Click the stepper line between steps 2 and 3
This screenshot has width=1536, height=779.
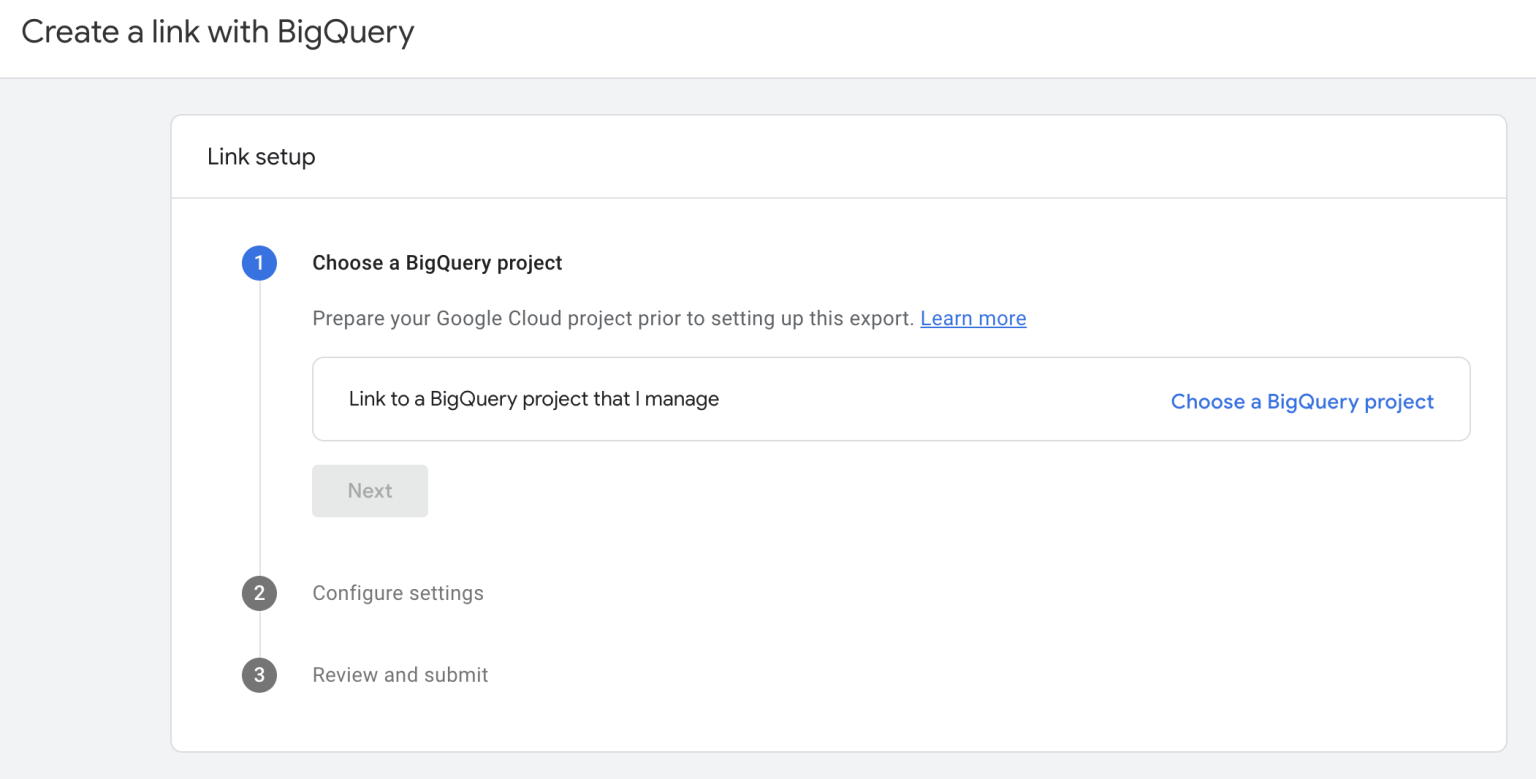point(260,634)
